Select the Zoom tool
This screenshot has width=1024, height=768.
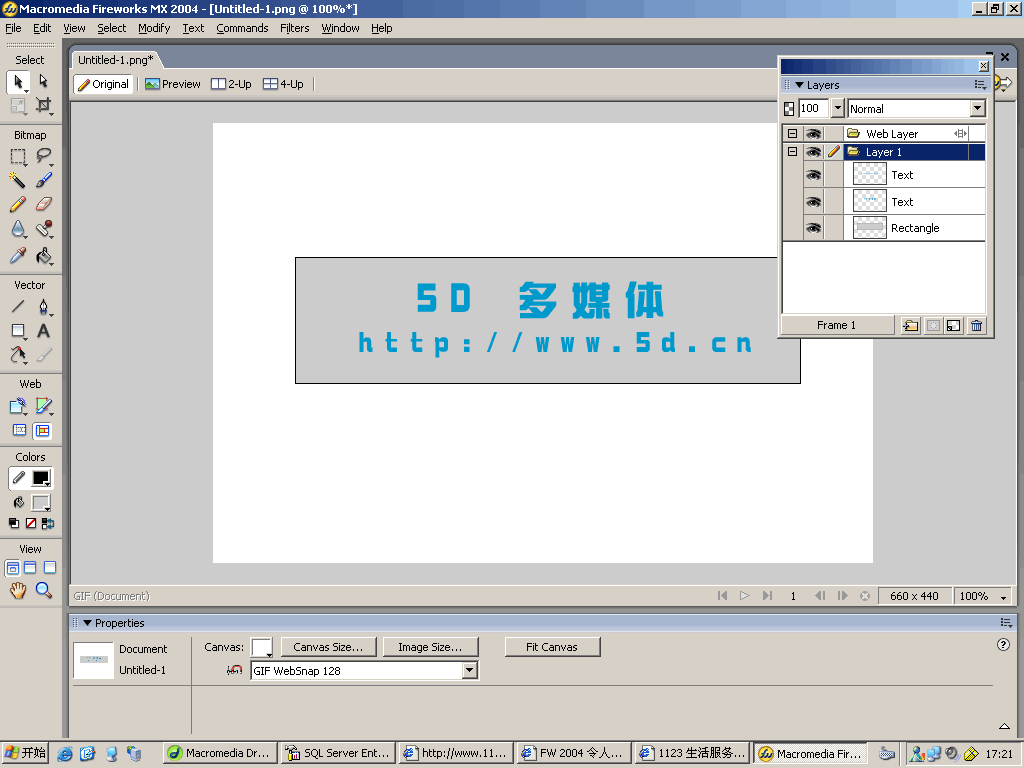click(43, 590)
